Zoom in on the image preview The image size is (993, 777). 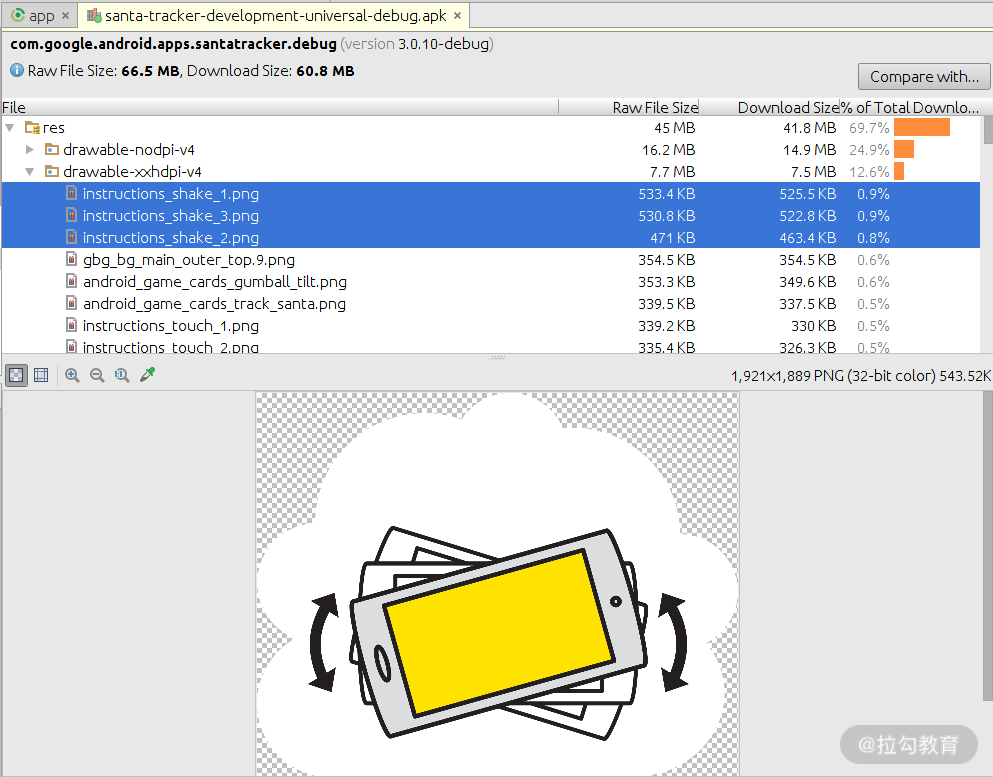[72, 375]
